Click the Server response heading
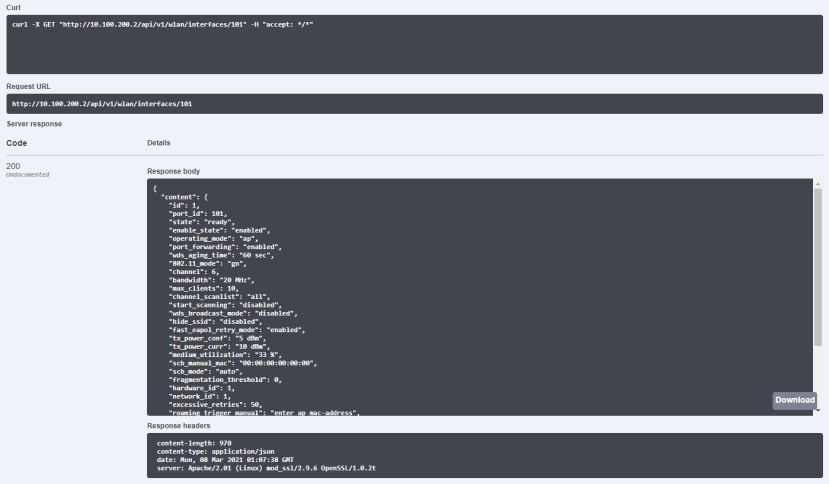Screen dimensions: 829x484 click(x=34, y=124)
